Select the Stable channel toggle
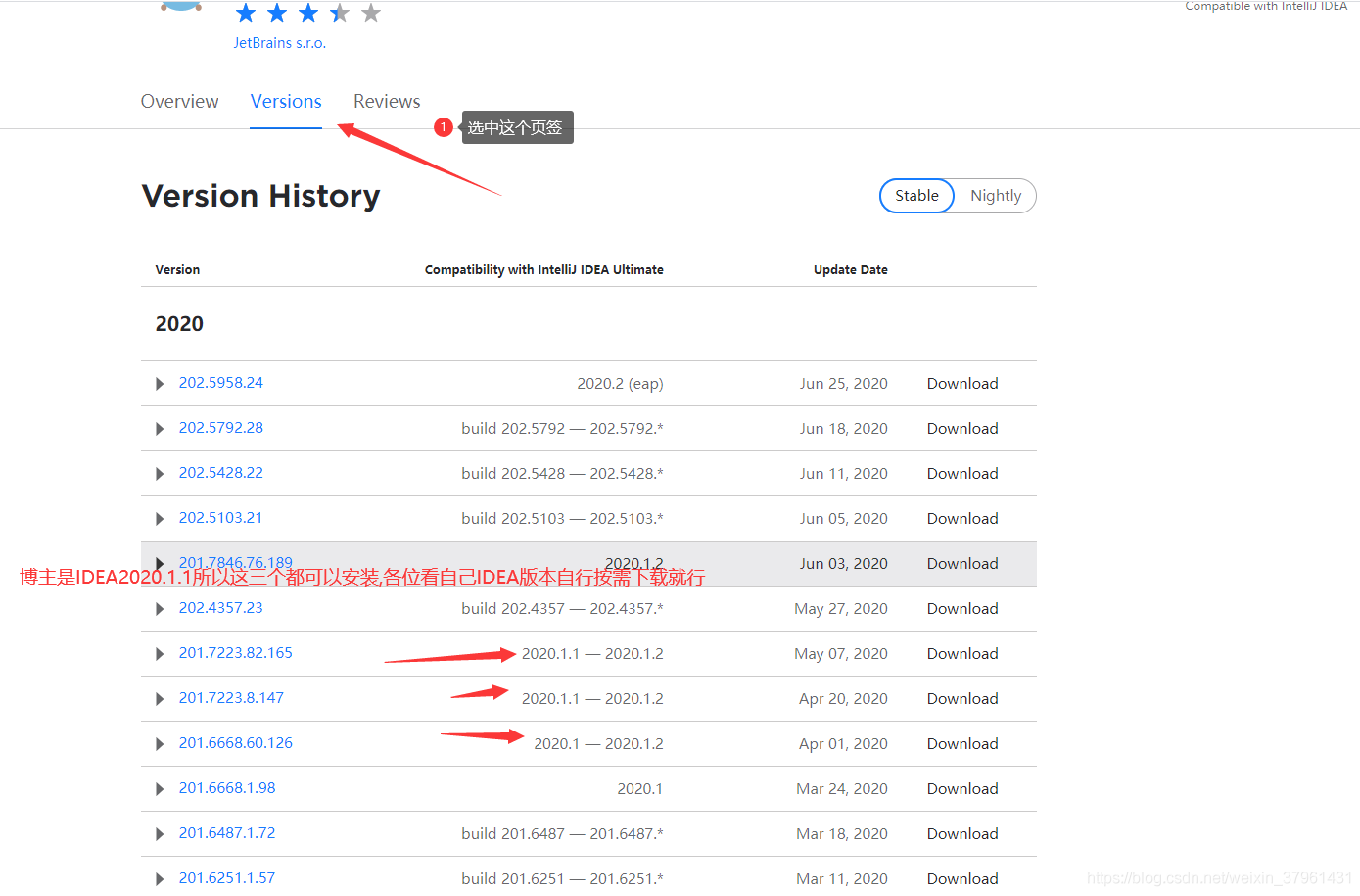Screen dimensions: 1360x896 [x=916, y=196]
